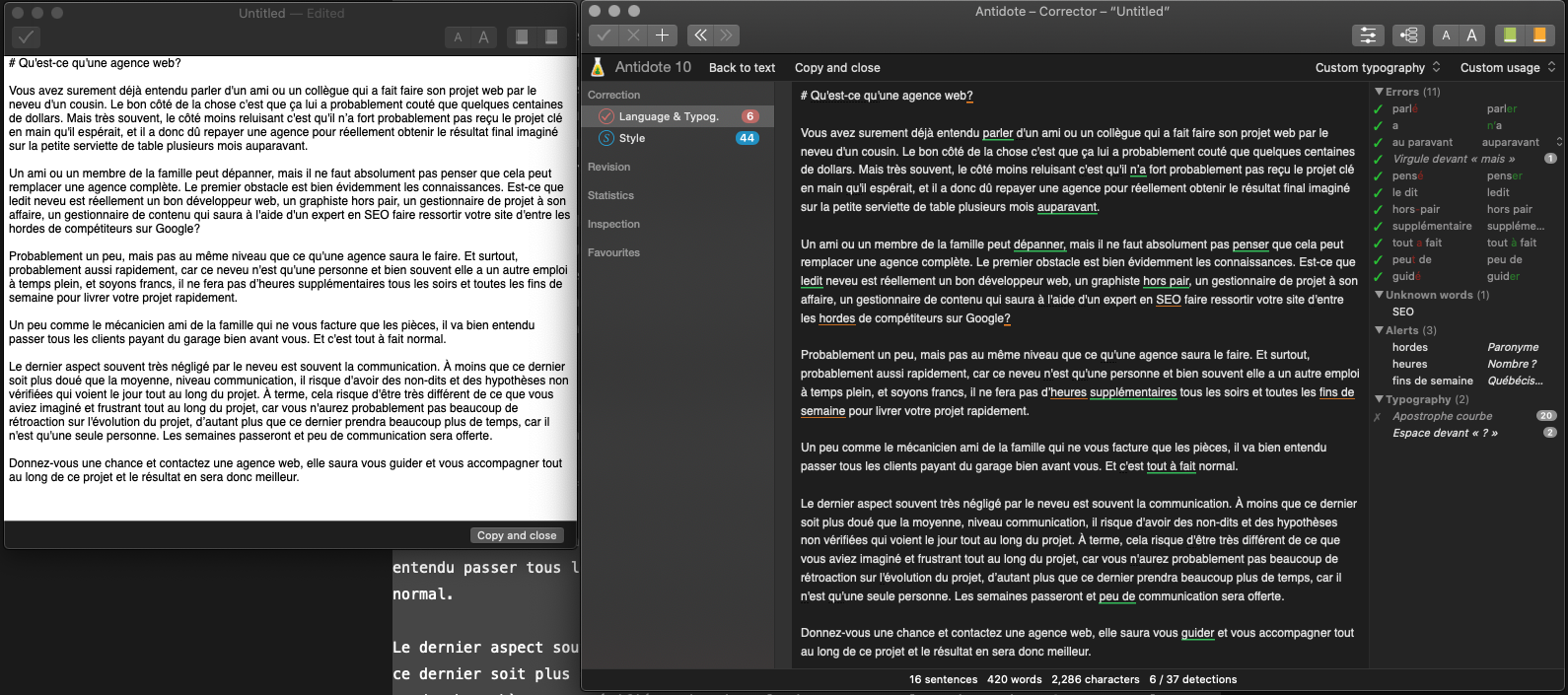The image size is (1568, 695).
Task: Toggle green check for 'tout a fait' correction
Action: pyautogui.click(x=1378, y=243)
